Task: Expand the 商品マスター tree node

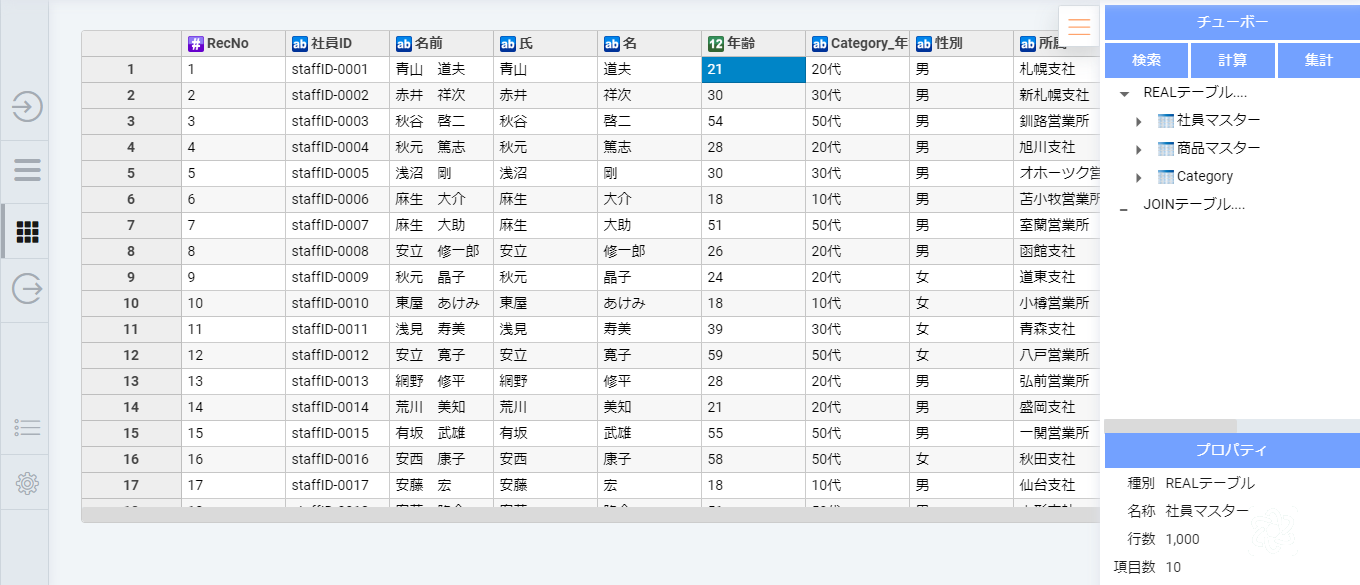Action: tap(1138, 150)
